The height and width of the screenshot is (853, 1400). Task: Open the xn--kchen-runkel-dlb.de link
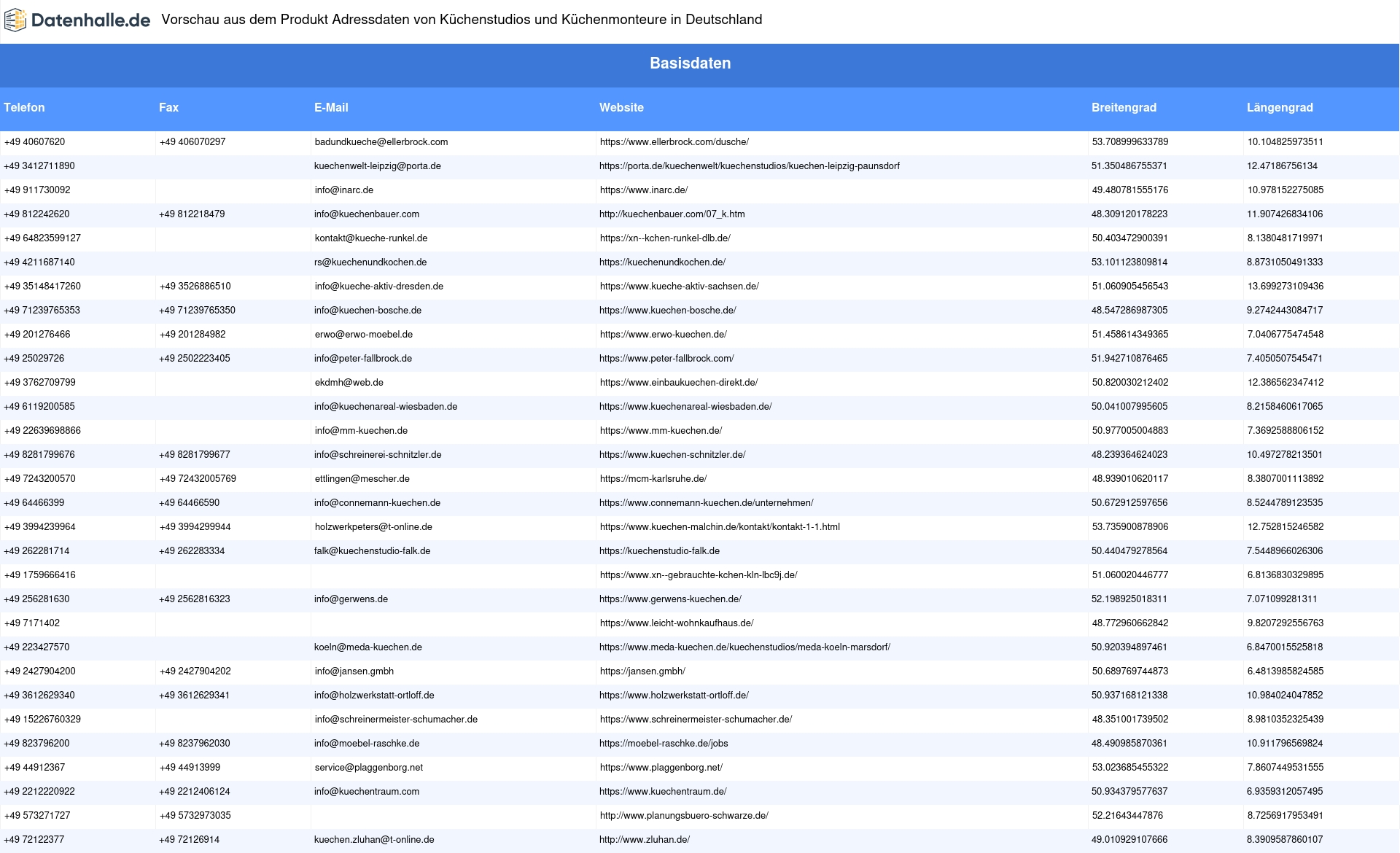(665, 238)
